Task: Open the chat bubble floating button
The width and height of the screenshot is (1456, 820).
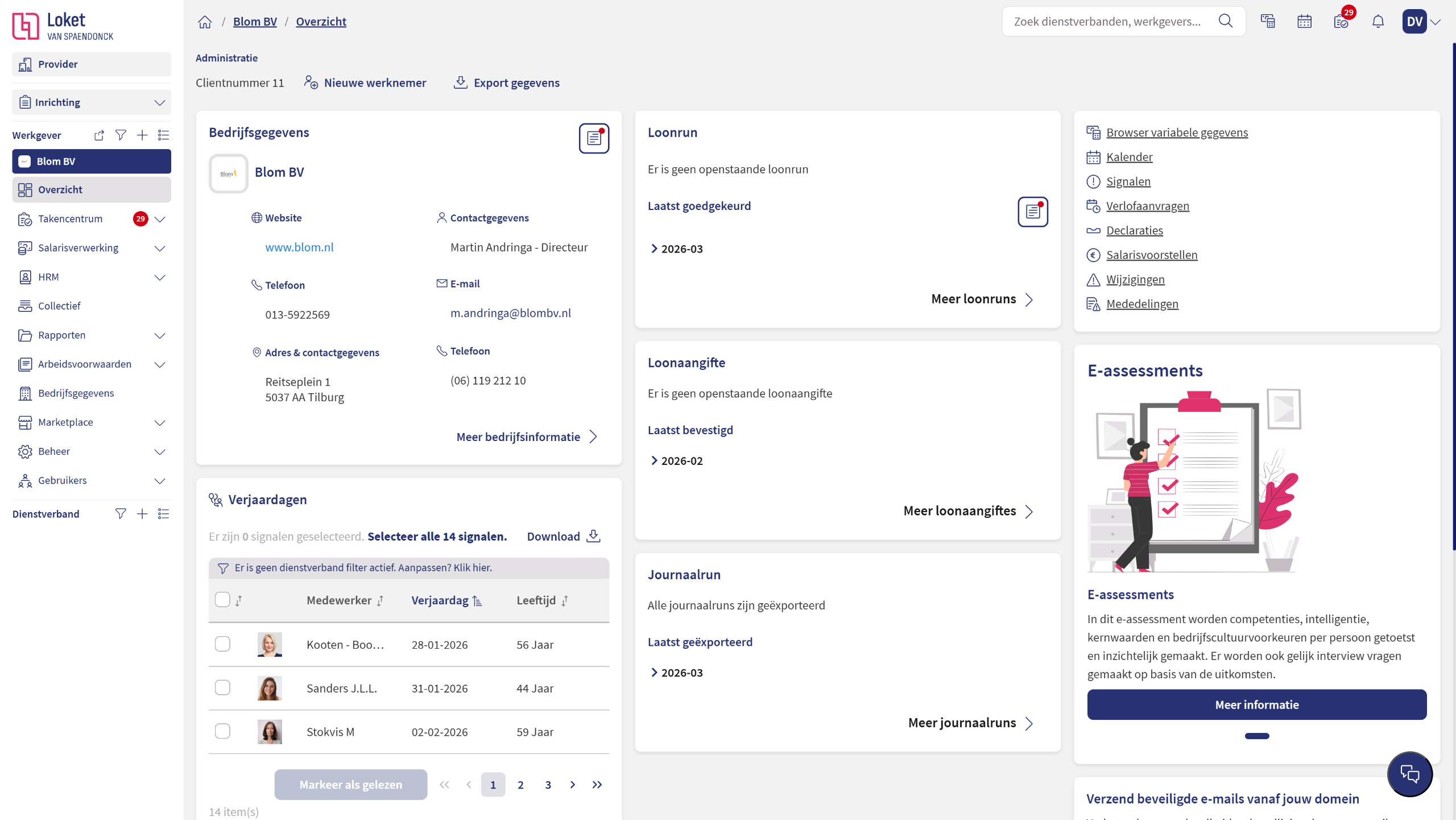Action: pos(1409,774)
